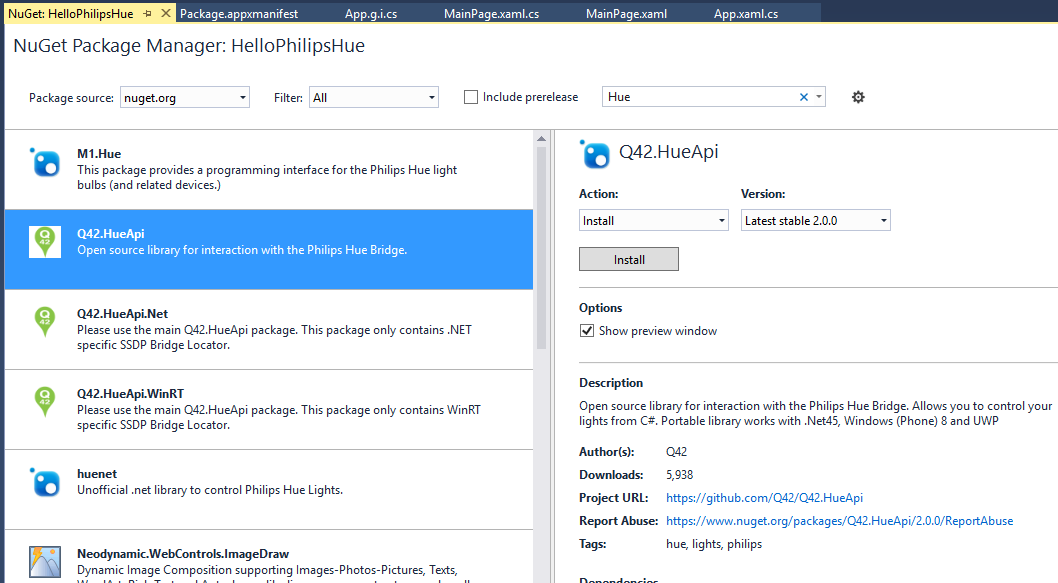Select the M1.Hue package title

99,154
